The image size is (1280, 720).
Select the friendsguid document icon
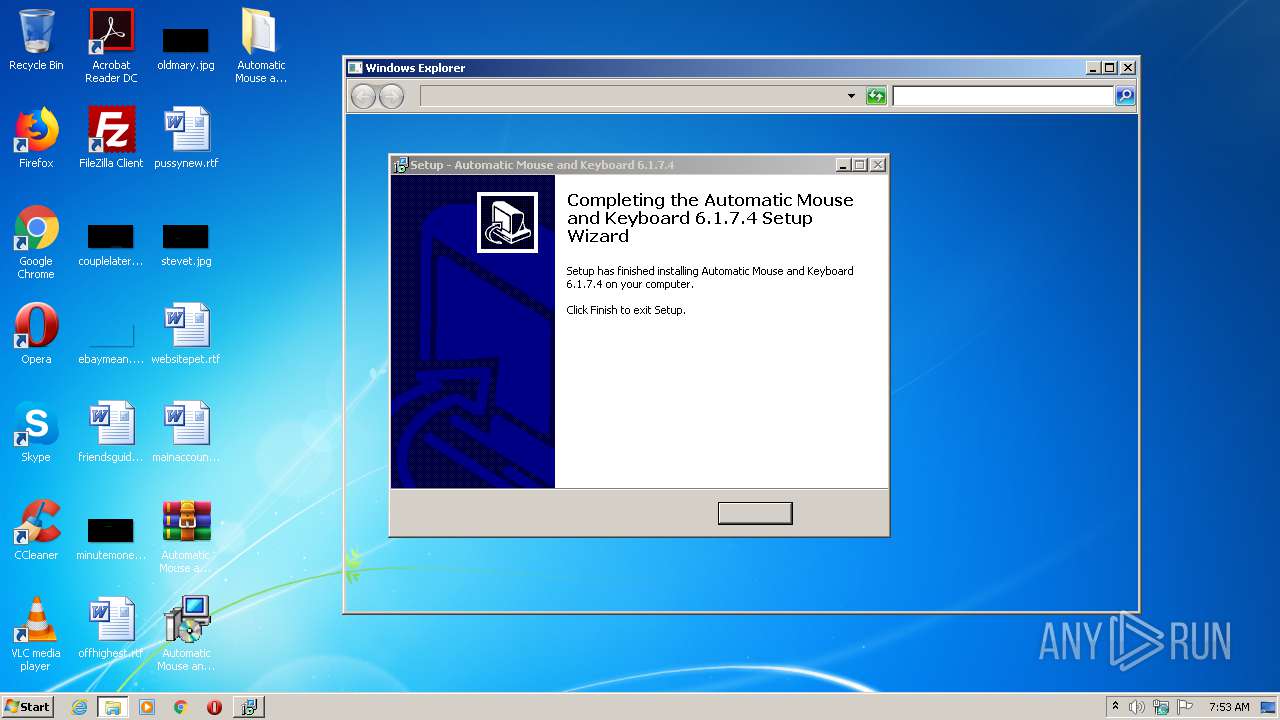click(x=111, y=432)
